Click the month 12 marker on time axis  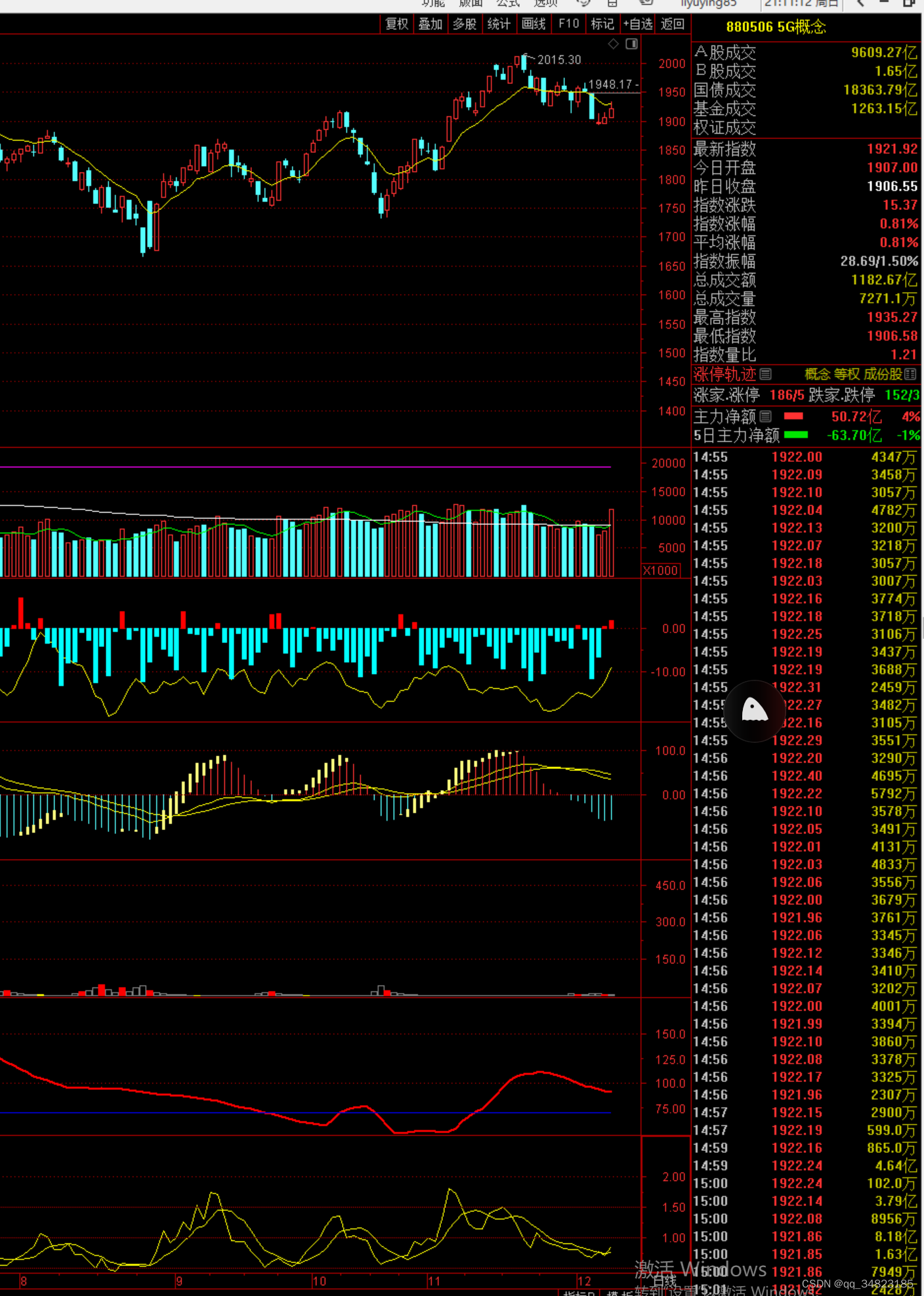coord(584,1281)
